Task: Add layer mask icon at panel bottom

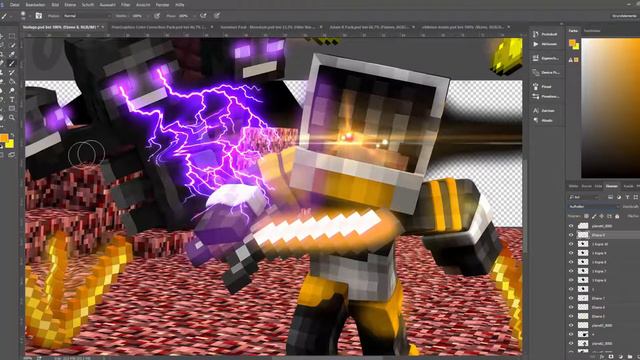Action: click(611, 357)
